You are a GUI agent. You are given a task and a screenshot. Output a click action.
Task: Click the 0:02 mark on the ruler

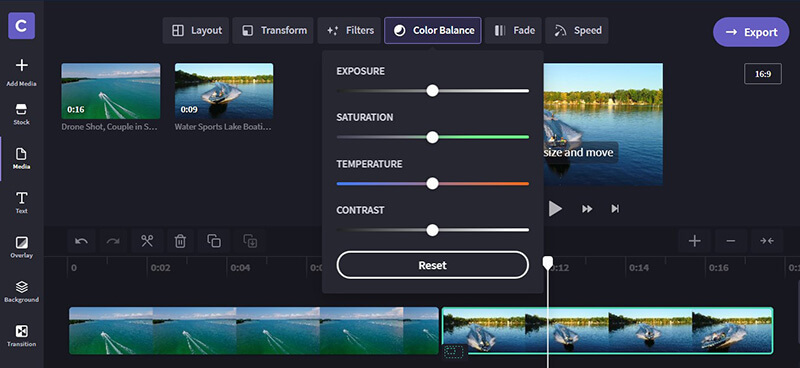160,268
